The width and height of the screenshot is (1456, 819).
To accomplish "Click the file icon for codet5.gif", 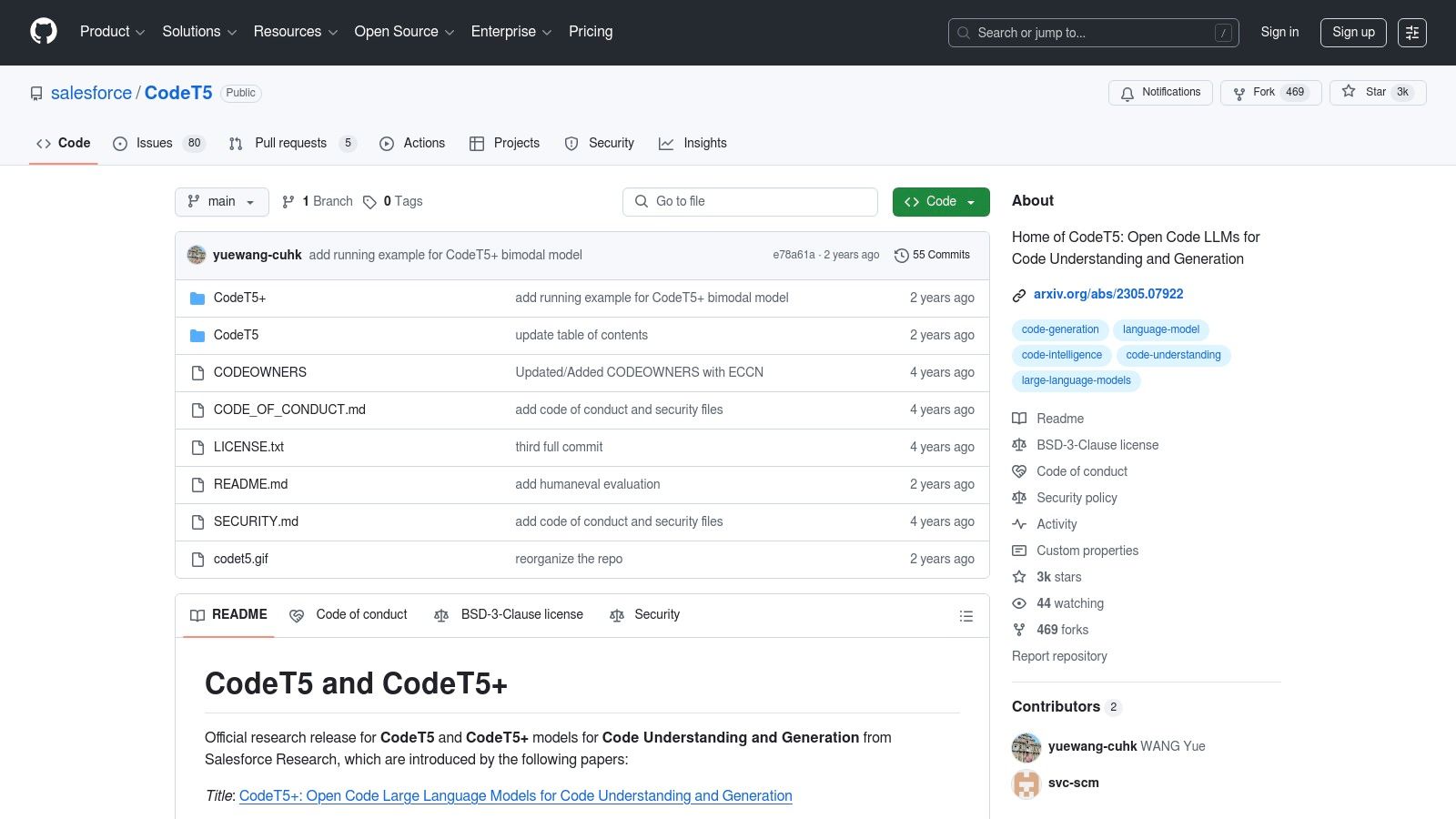I will tap(197, 560).
